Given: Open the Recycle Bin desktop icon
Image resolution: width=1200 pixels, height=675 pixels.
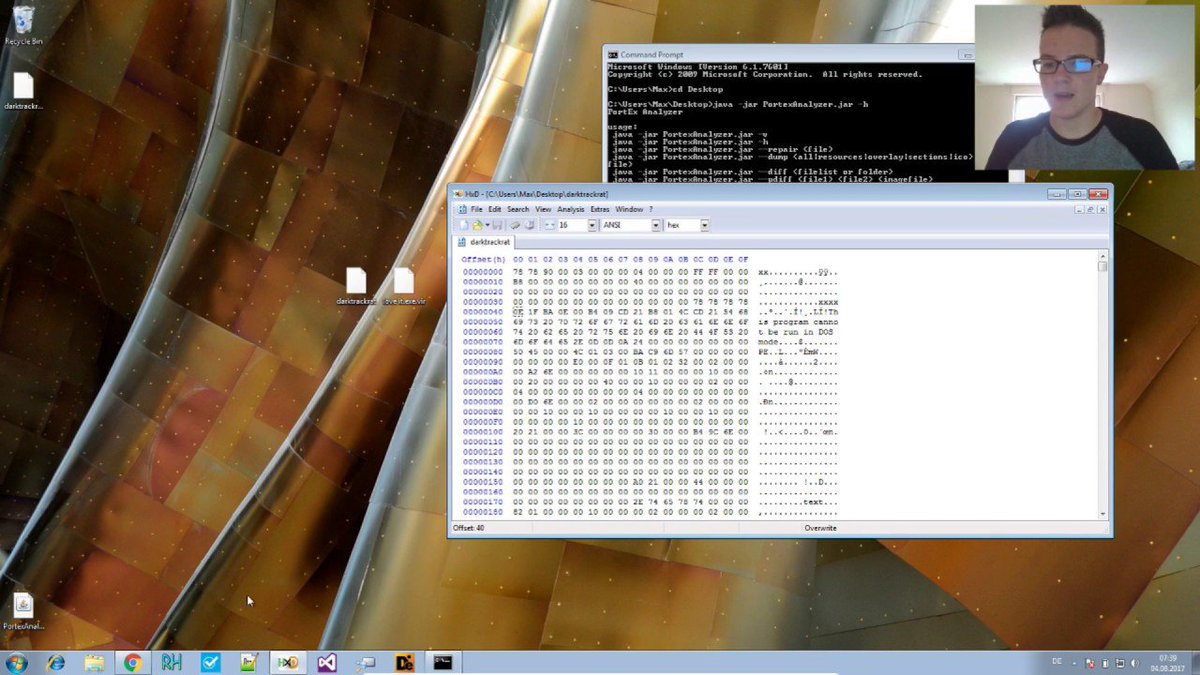Looking at the screenshot, I should tap(23, 25).
